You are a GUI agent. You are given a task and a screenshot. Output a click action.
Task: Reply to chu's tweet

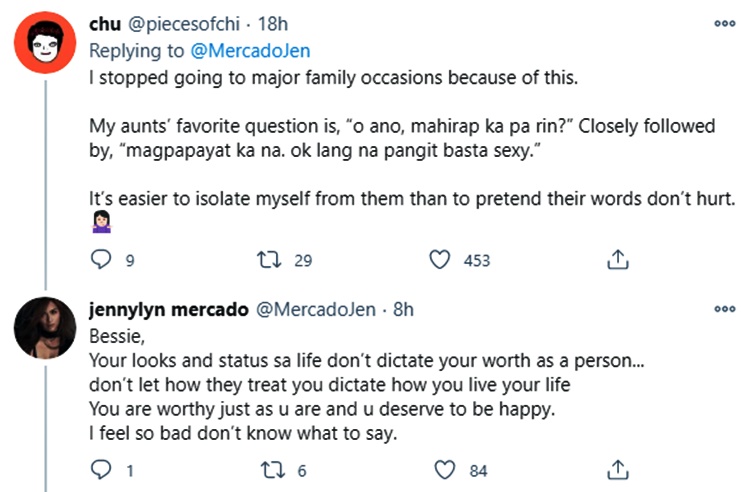[101, 260]
